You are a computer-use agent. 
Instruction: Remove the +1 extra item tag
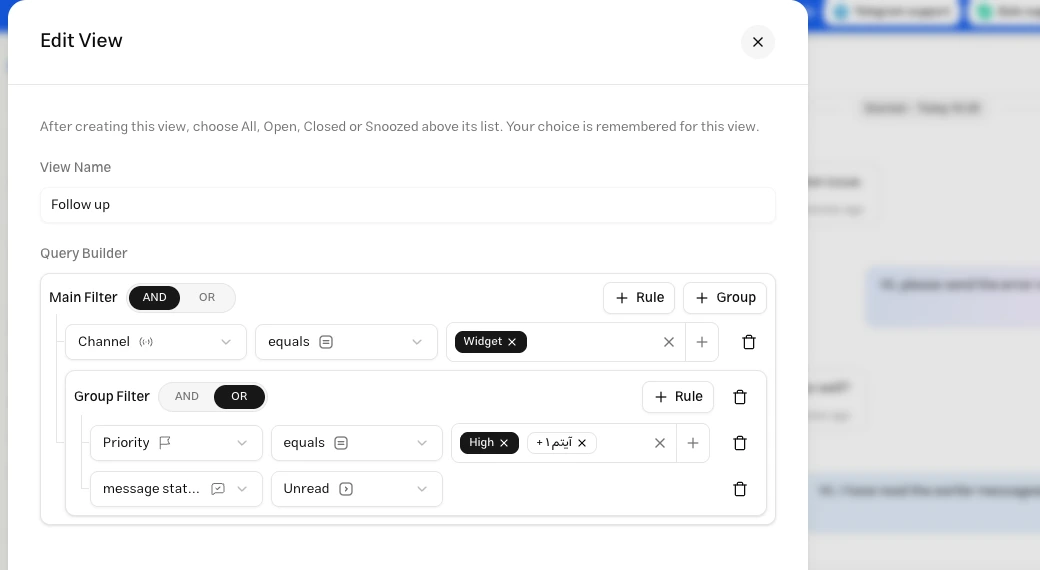tap(582, 443)
